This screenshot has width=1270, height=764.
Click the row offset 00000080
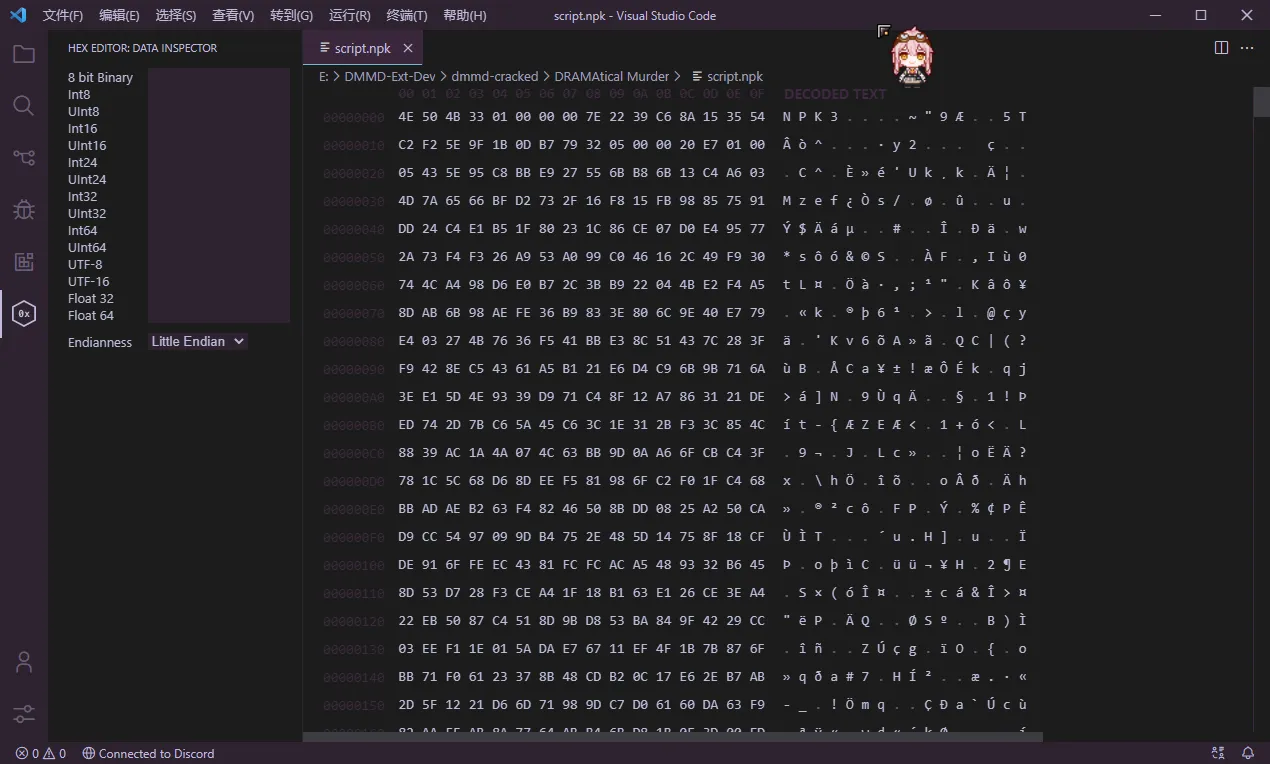tap(353, 340)
